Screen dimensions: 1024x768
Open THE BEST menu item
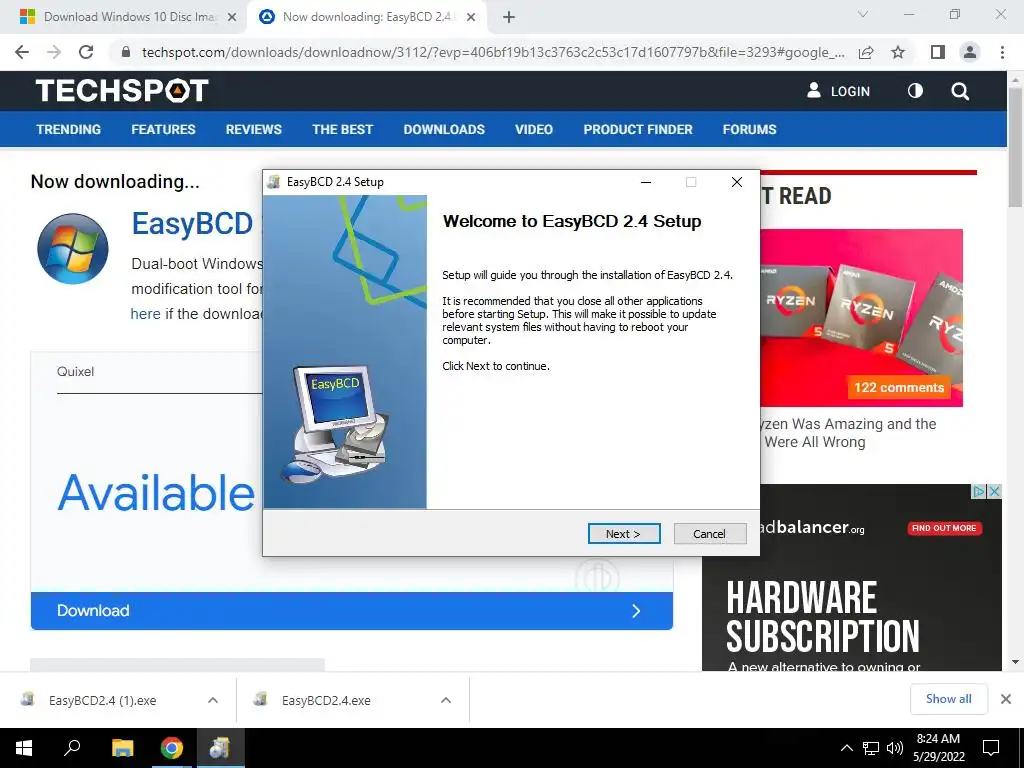[342, 129]
